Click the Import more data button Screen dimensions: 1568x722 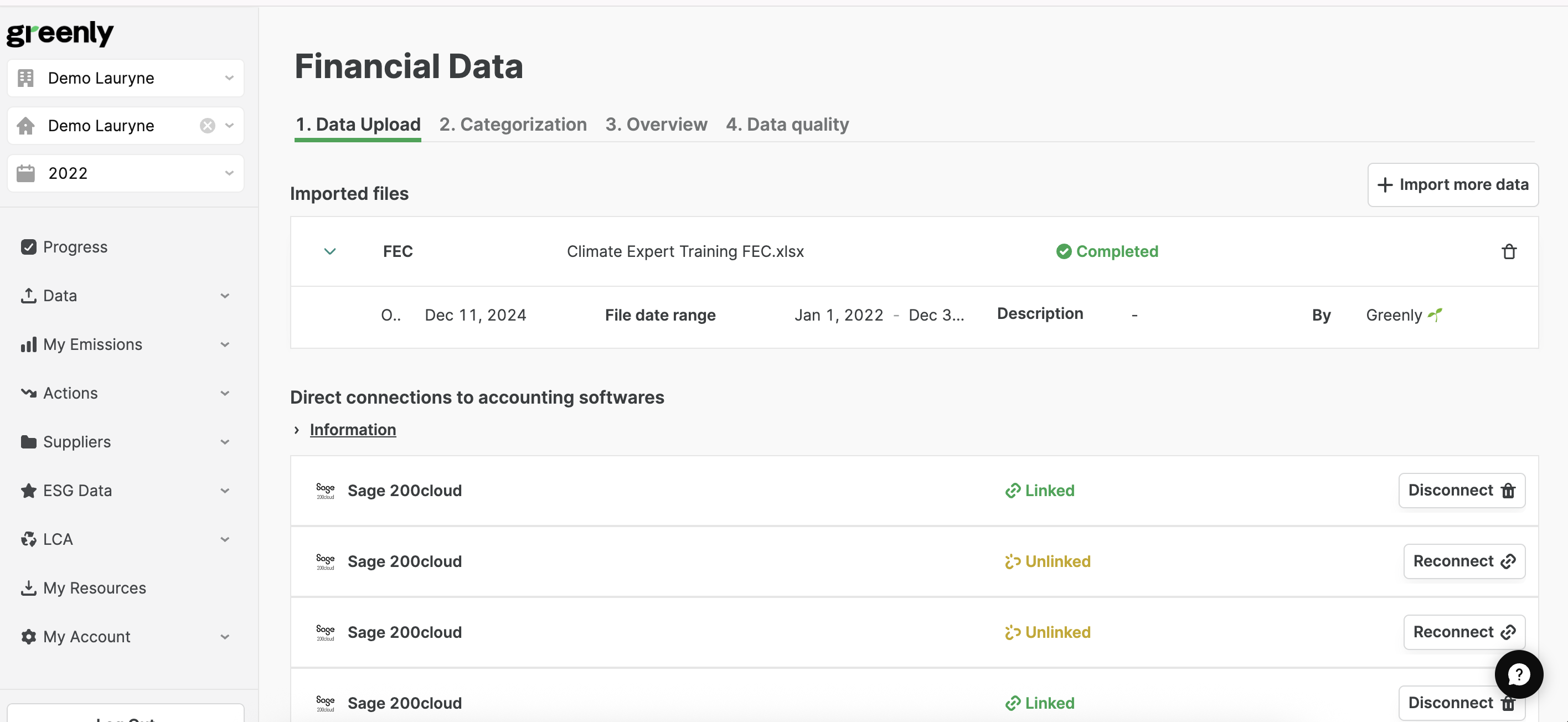(x=1452, y=184)
